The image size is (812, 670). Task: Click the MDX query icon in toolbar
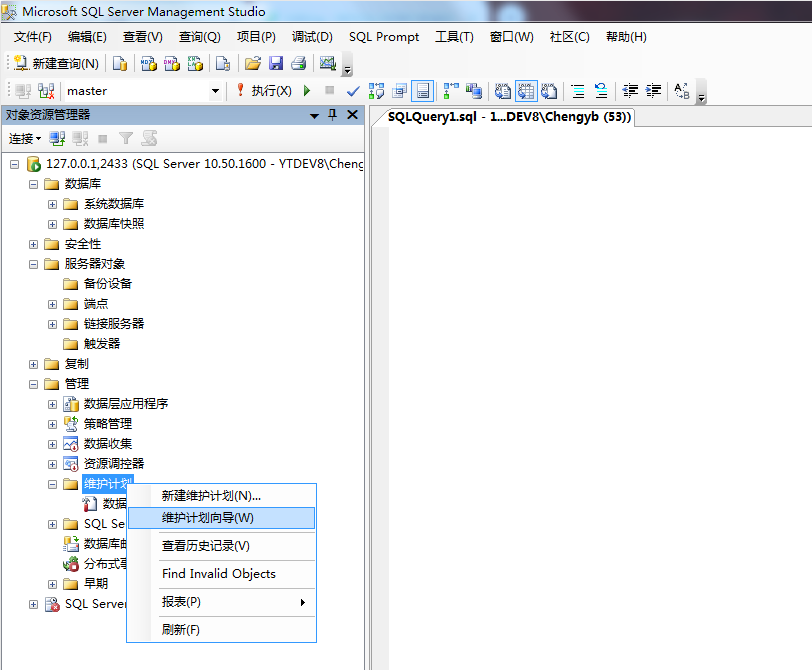click(x=149, y=63)
